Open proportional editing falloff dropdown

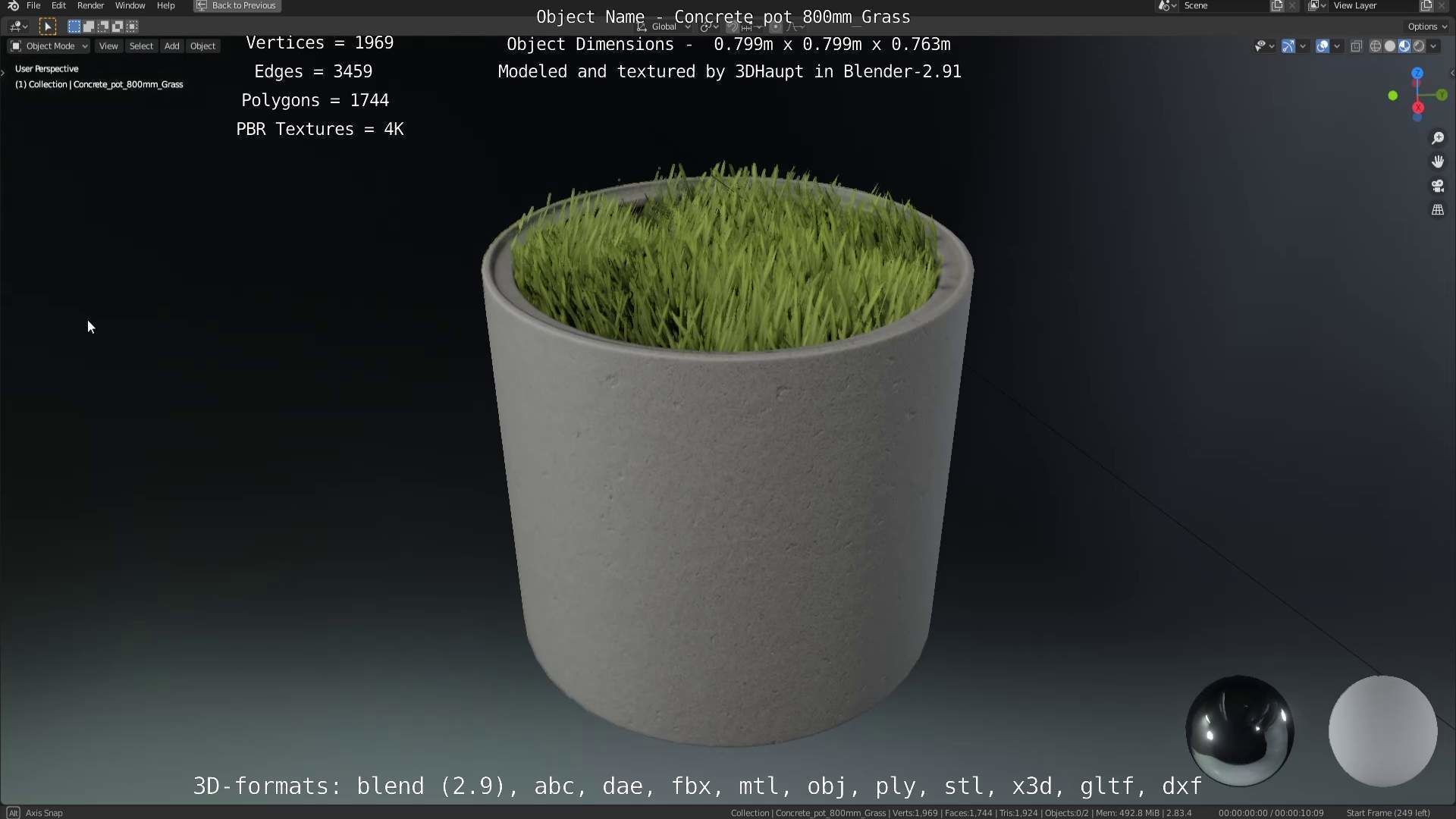click(x=795, y=27)
